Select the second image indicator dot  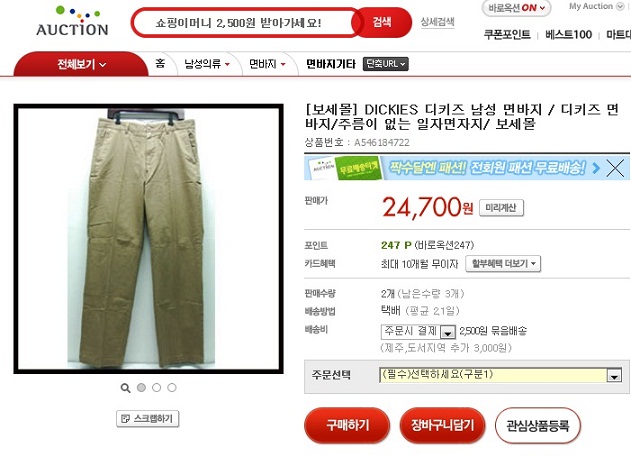pyautogui.click(x=157, y=387)
